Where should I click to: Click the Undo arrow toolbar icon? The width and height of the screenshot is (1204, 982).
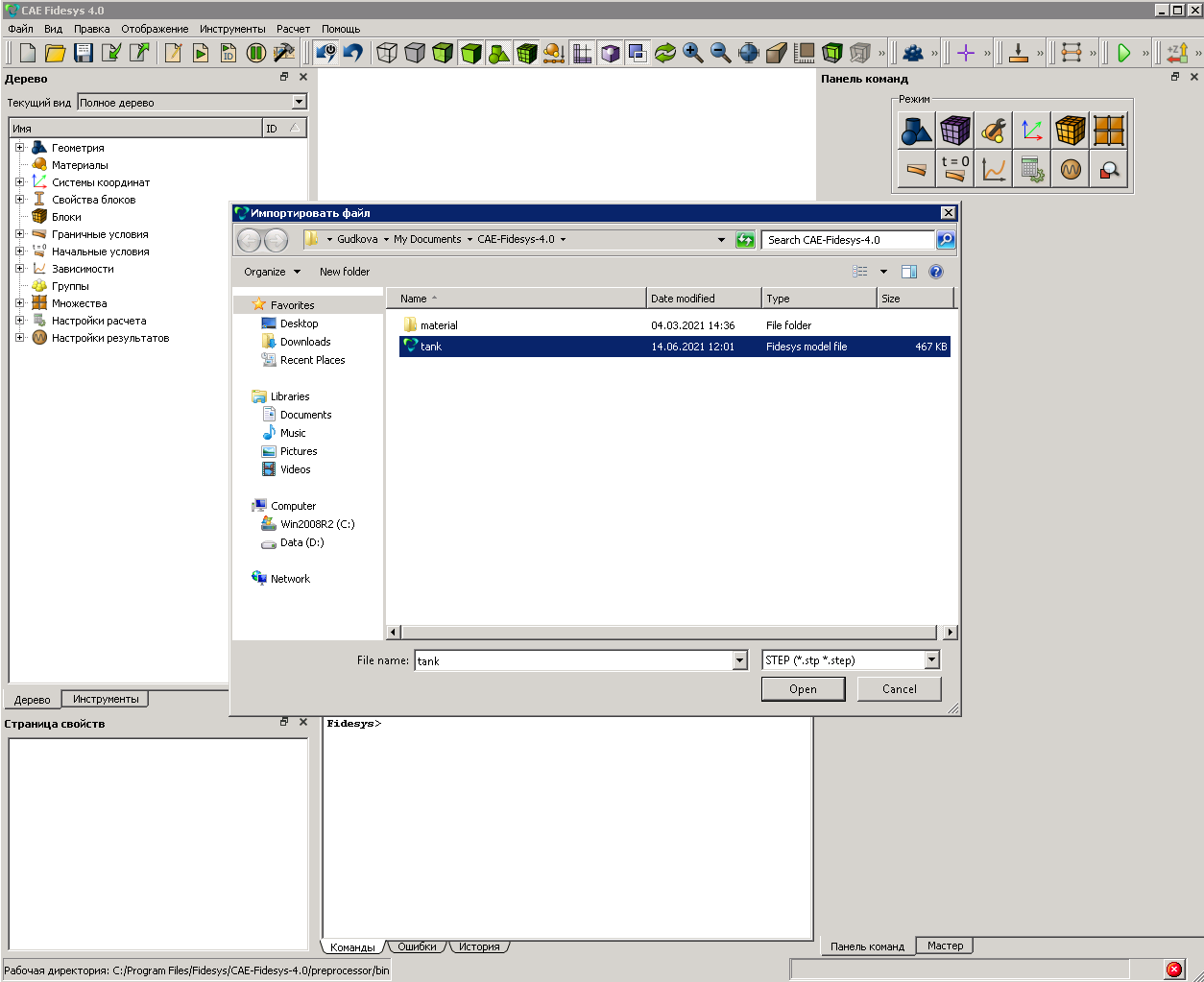pos(354,53)
